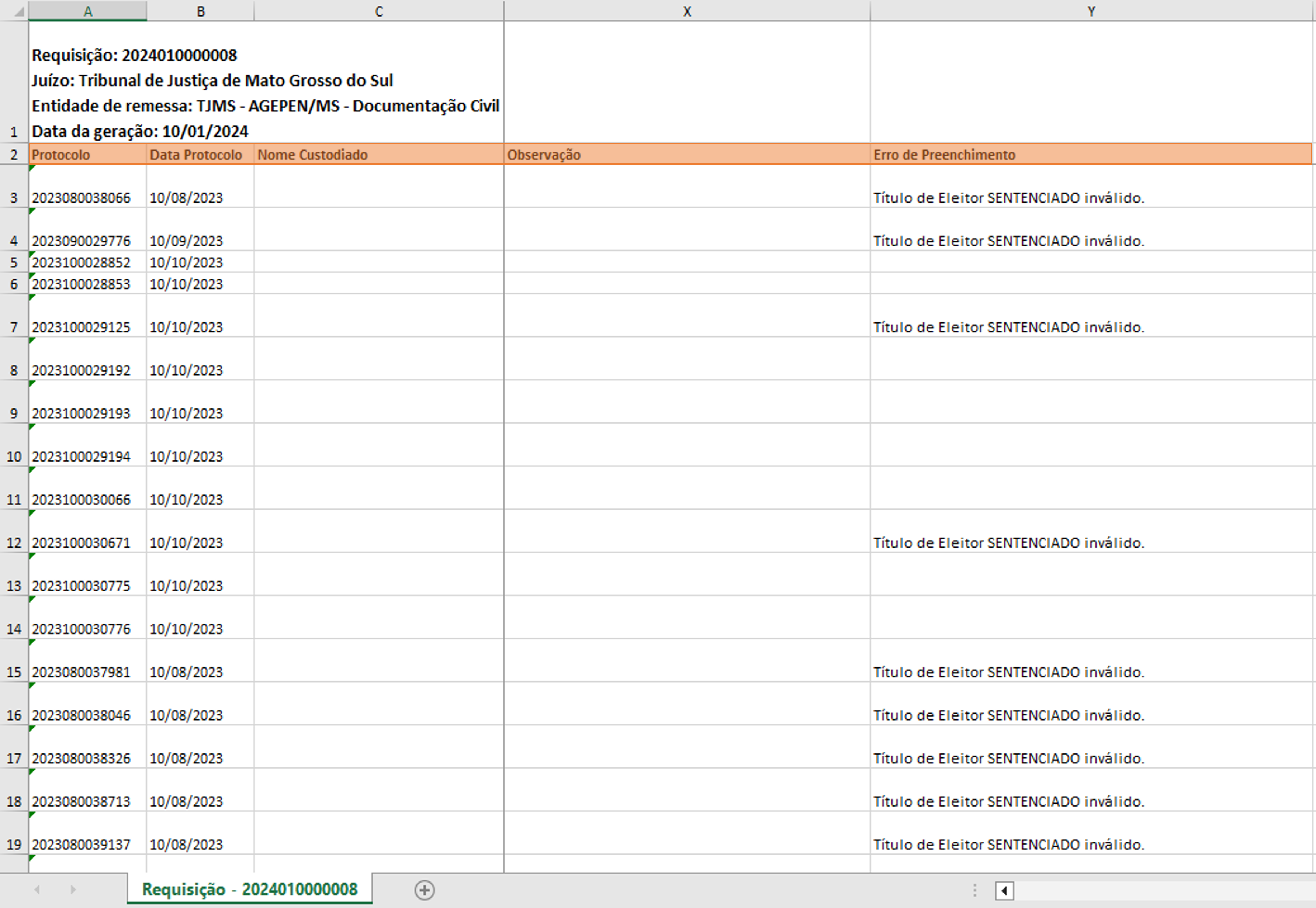The width and height of the screenshot is (1316, 908).
Task: Click the Data Protocolo header cell
Action: click(x=200, y=154)
